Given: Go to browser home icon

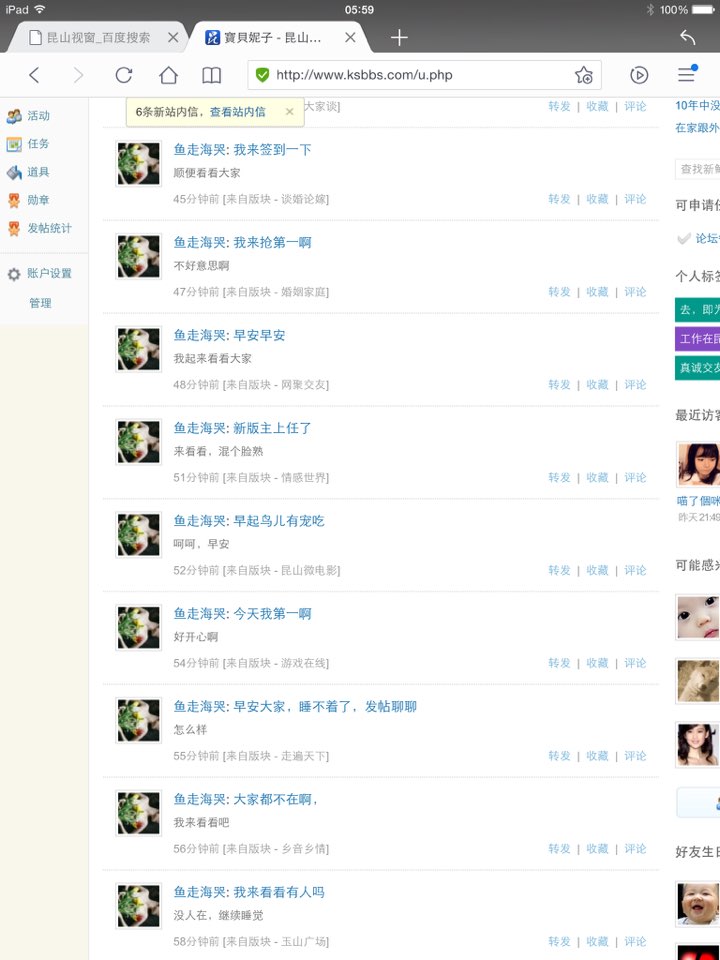Looking at the screenshot, I should [x=168, y=75].
